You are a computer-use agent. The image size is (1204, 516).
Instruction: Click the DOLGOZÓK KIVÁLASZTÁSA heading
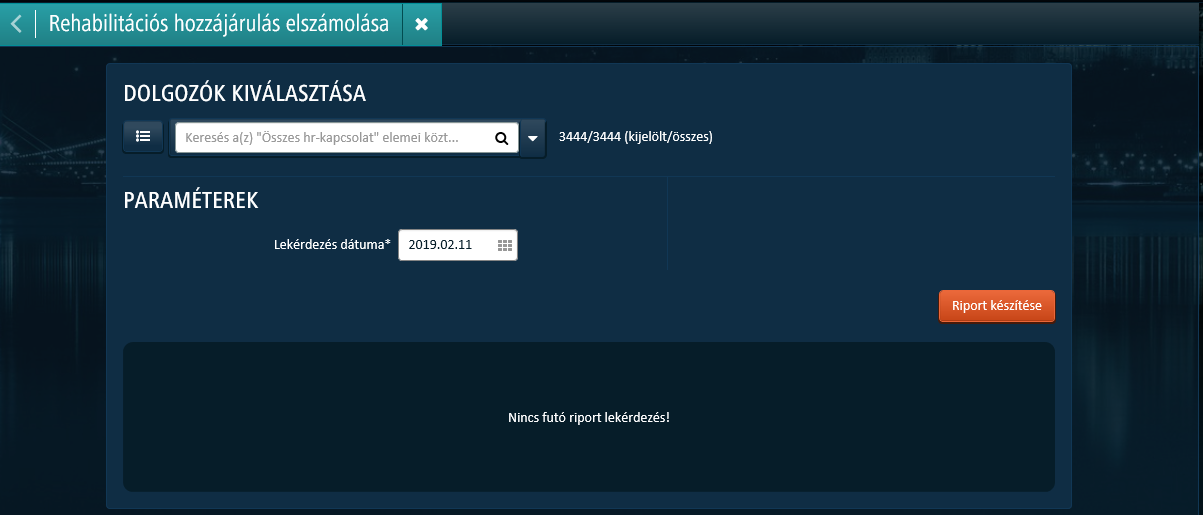[x=244, y=94]
